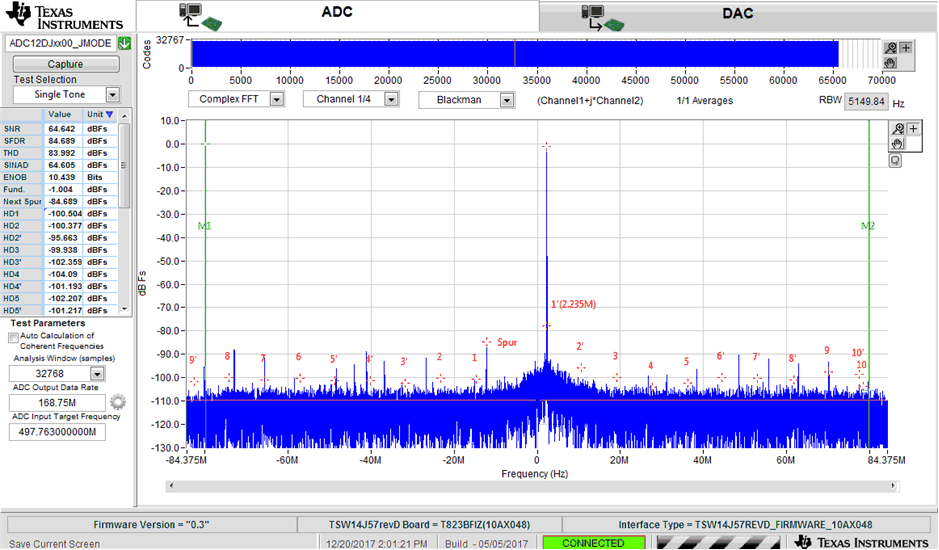Viewport: 939px width, 550px height.
Task: Click the Texas Instruments logo at top left
Action: (x=64, y=17)
